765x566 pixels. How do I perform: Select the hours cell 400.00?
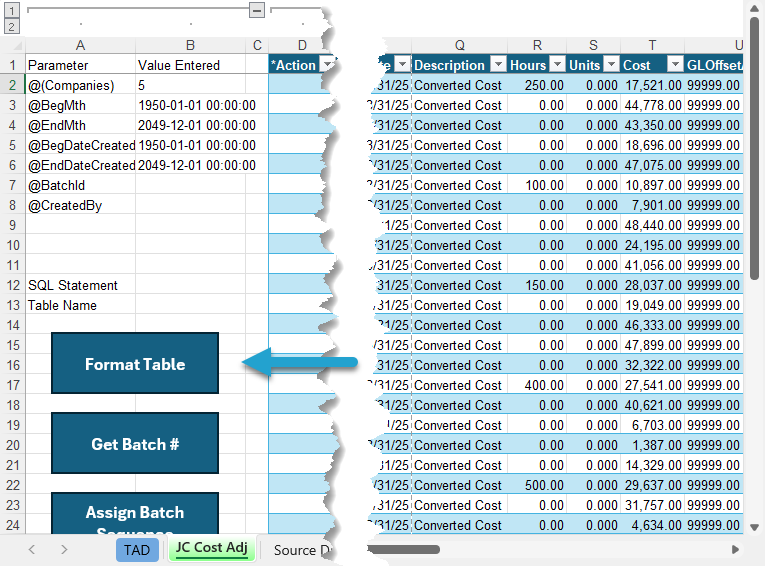pos(537,385)
